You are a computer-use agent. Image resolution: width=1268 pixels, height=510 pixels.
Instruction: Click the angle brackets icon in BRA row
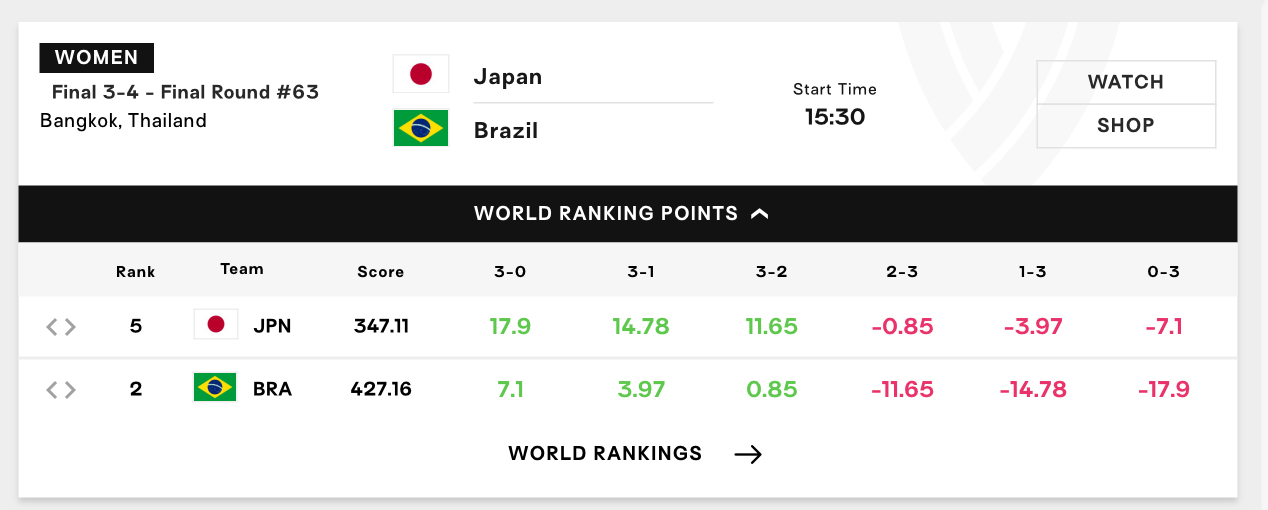[61, 390]
